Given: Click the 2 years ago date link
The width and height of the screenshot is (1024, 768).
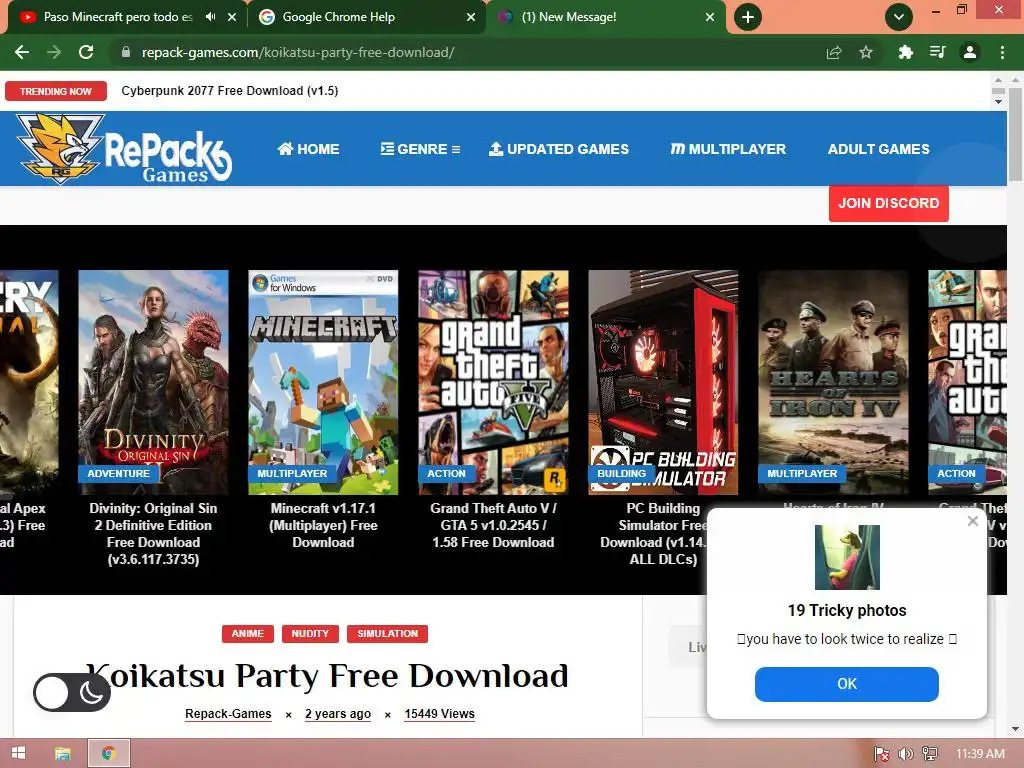Looking at the screenshot, I should pyautogui.click(x=338, y=714).
